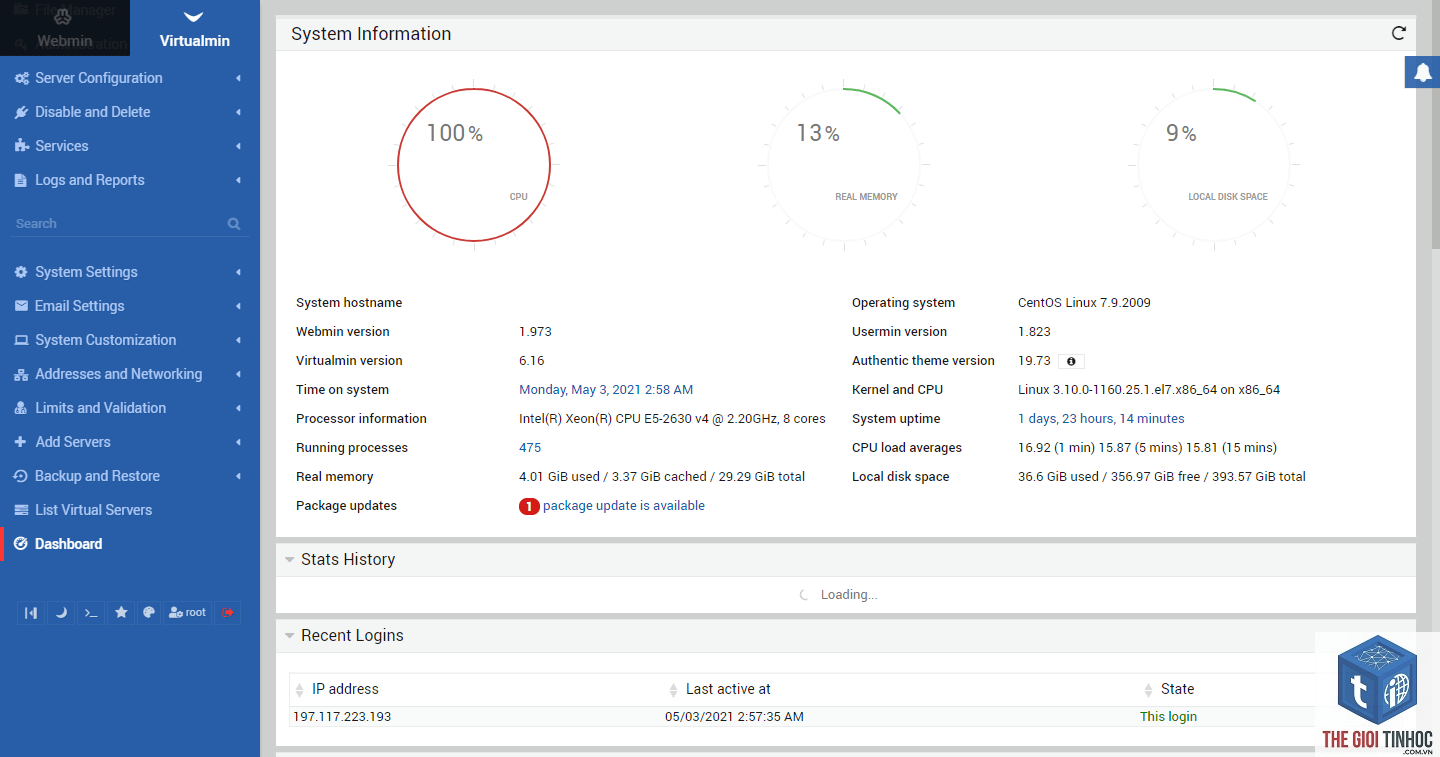Viewport: 1440px width, 757px height.
Task: Expand Disable and Delete menu
Action: [x=130, y=112]
